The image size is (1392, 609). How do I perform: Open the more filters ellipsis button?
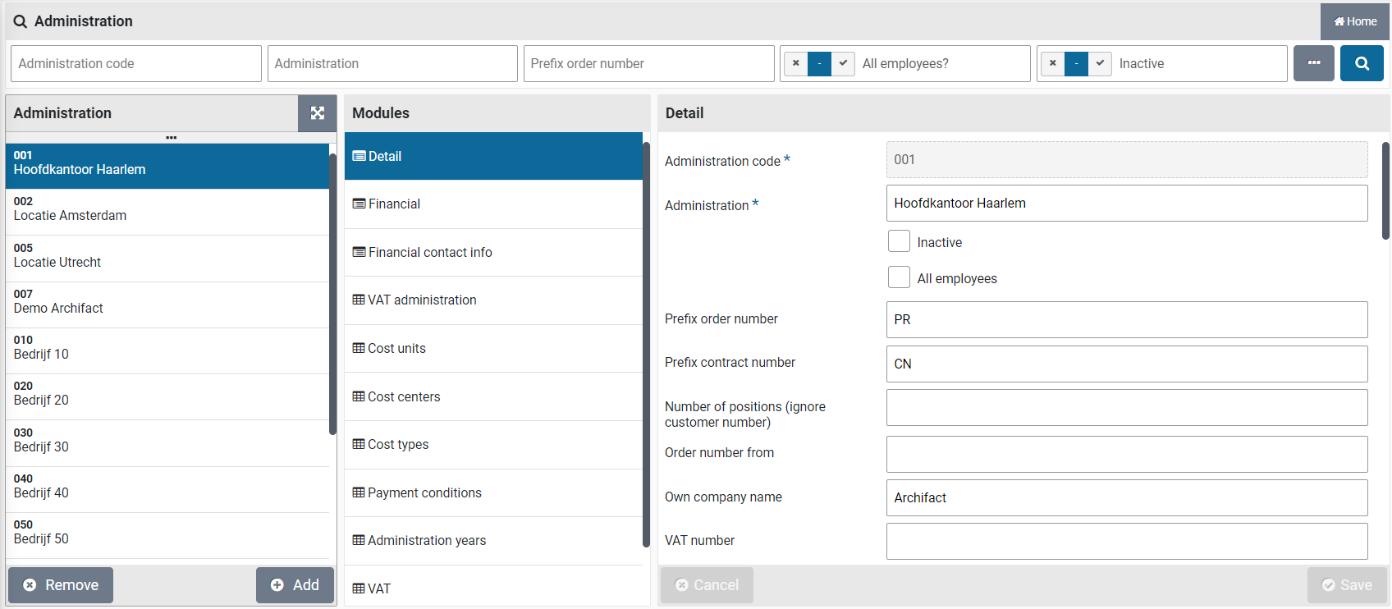tap(1313, 63)
